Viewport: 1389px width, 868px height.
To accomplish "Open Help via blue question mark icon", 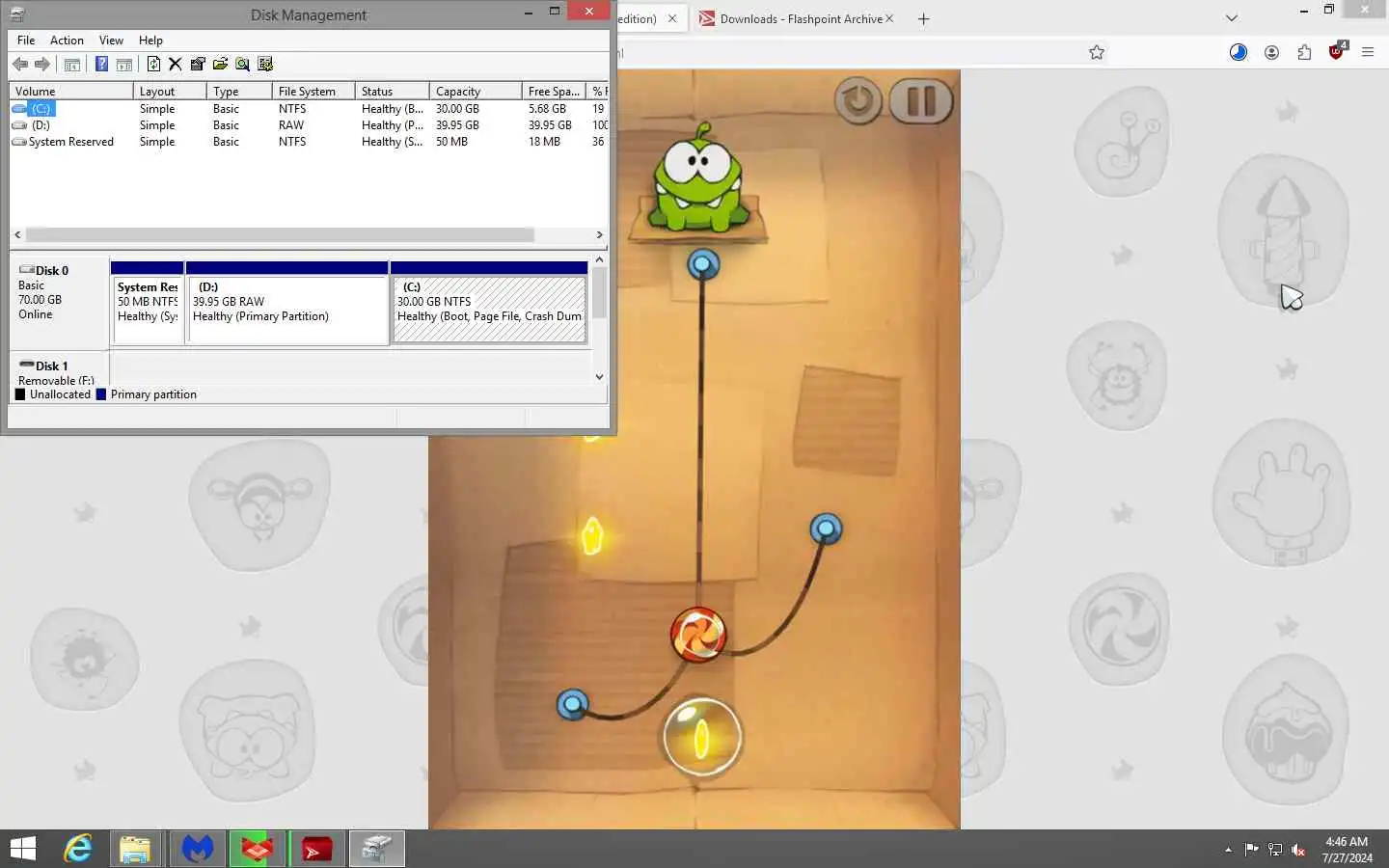I will [x=101, y=64].
